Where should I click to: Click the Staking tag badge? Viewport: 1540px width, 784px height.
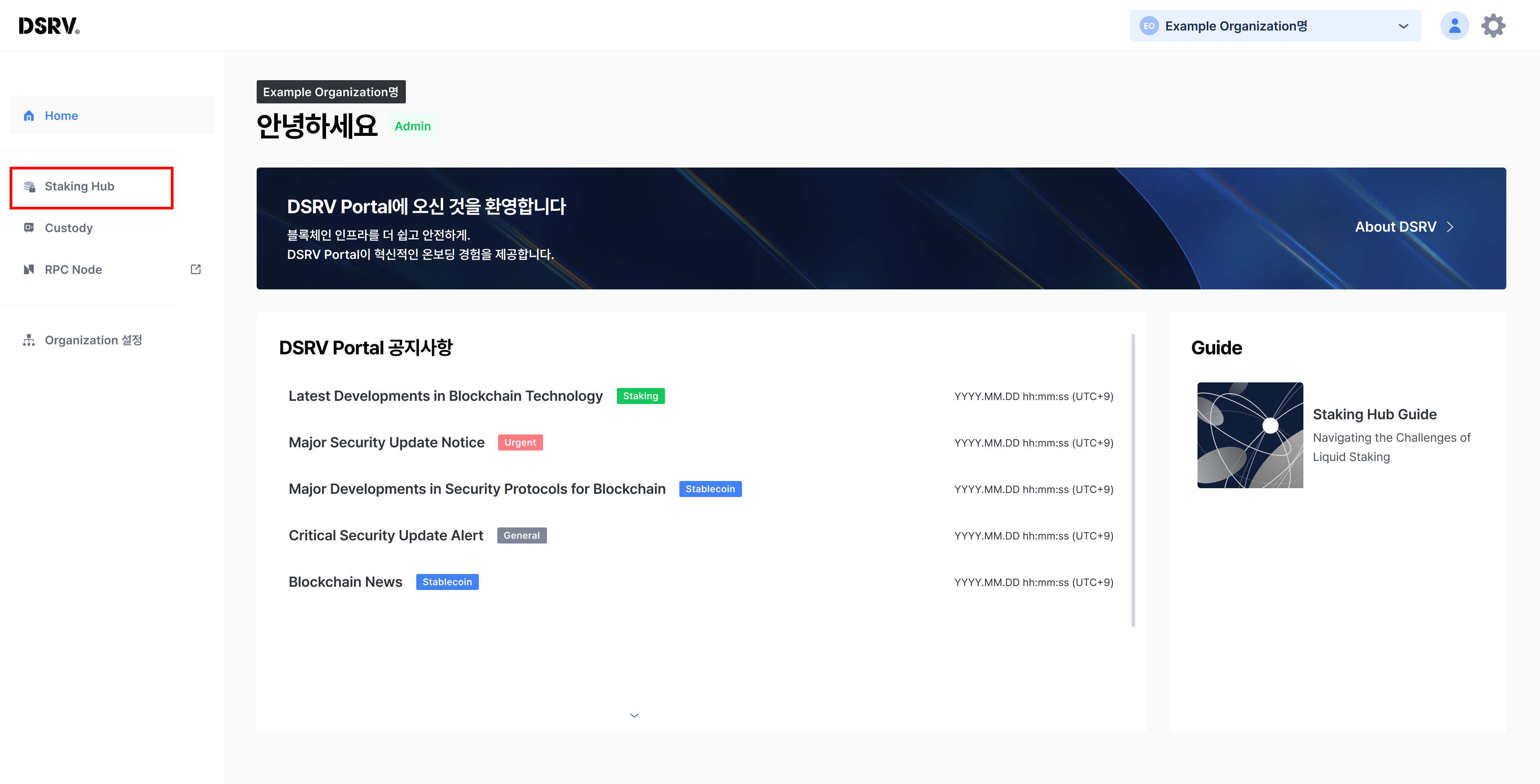pos(640,396)
